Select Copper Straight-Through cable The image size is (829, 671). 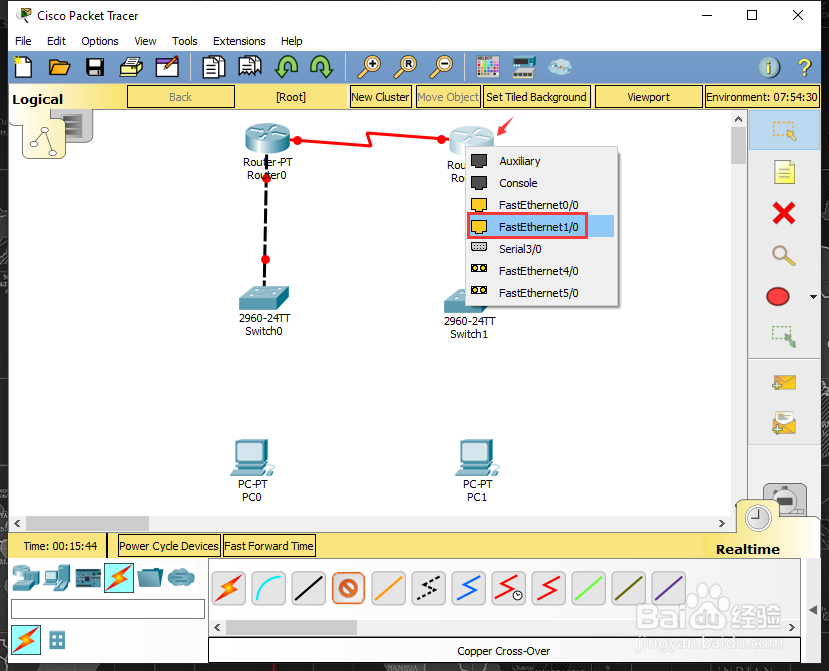click(309, 588)
